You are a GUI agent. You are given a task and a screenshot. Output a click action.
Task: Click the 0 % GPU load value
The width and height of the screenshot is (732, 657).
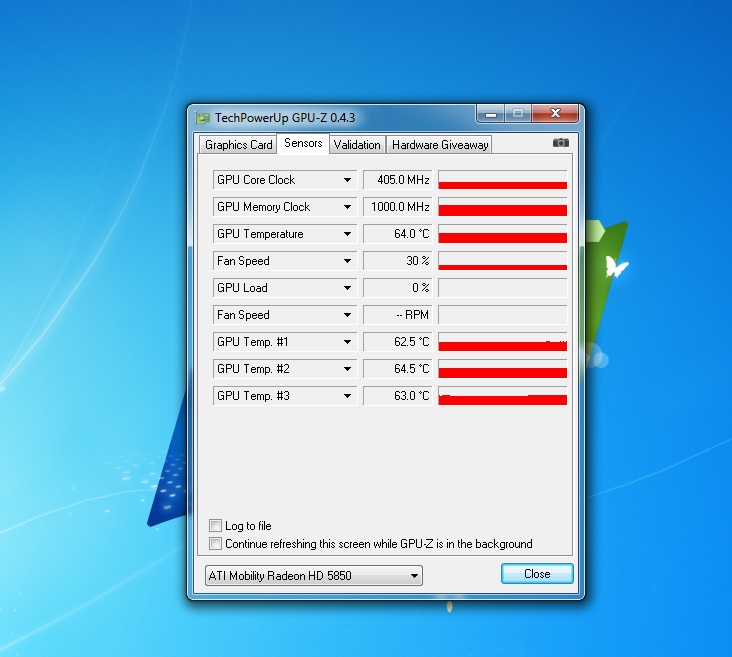(x=397, y=288)
